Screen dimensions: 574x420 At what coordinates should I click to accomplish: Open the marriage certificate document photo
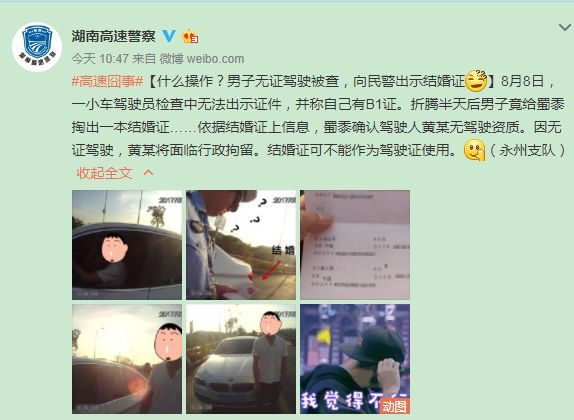coord(355,245)
